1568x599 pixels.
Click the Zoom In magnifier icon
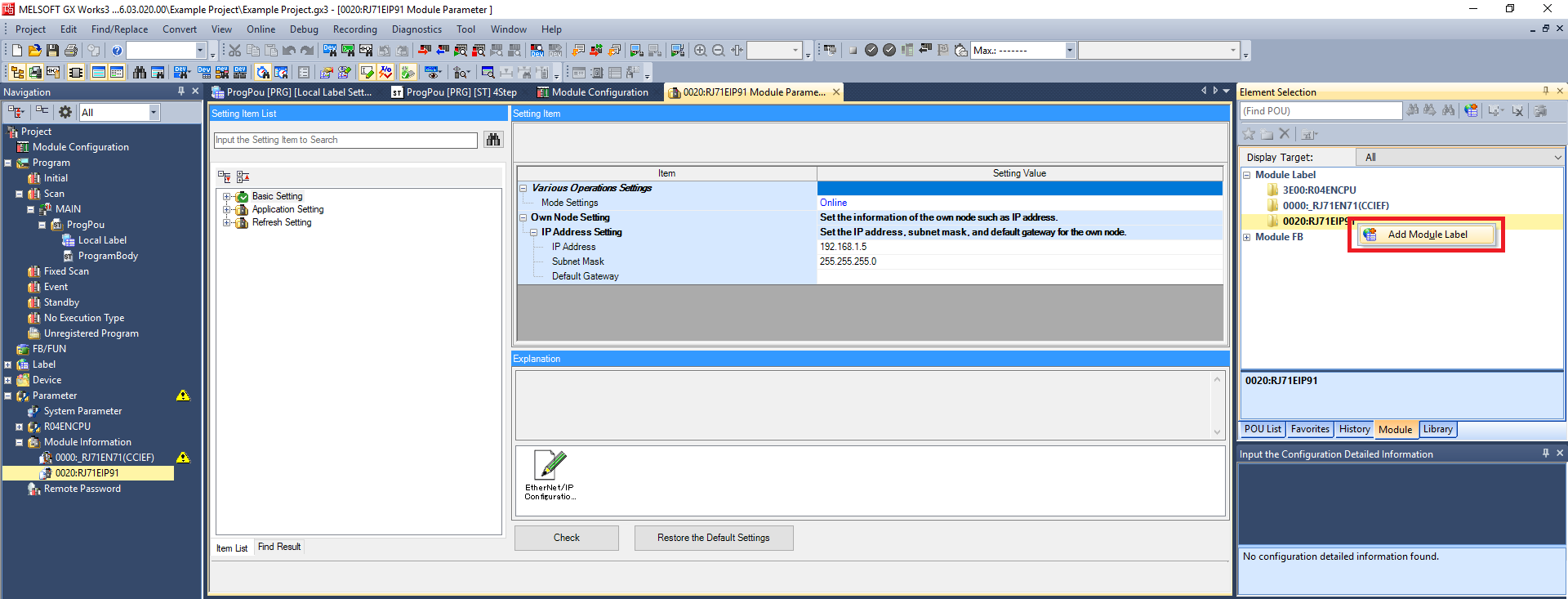click(701, 51)
